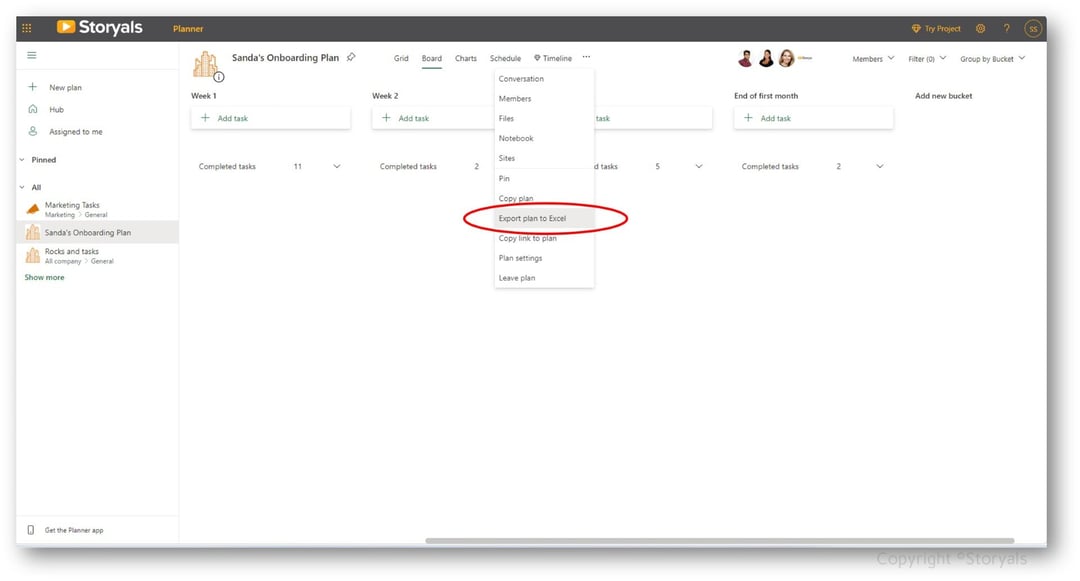The width and height of the screenshot is (1080, 581).
Task: Open the settings gear icon
Action: 980,28
